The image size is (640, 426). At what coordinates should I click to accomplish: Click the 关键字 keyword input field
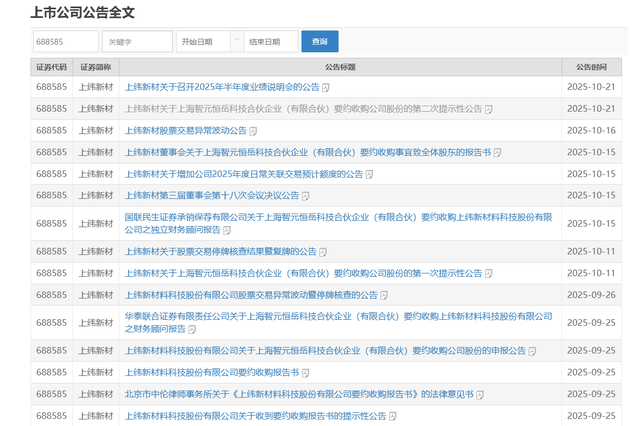(x=137, y=42)
